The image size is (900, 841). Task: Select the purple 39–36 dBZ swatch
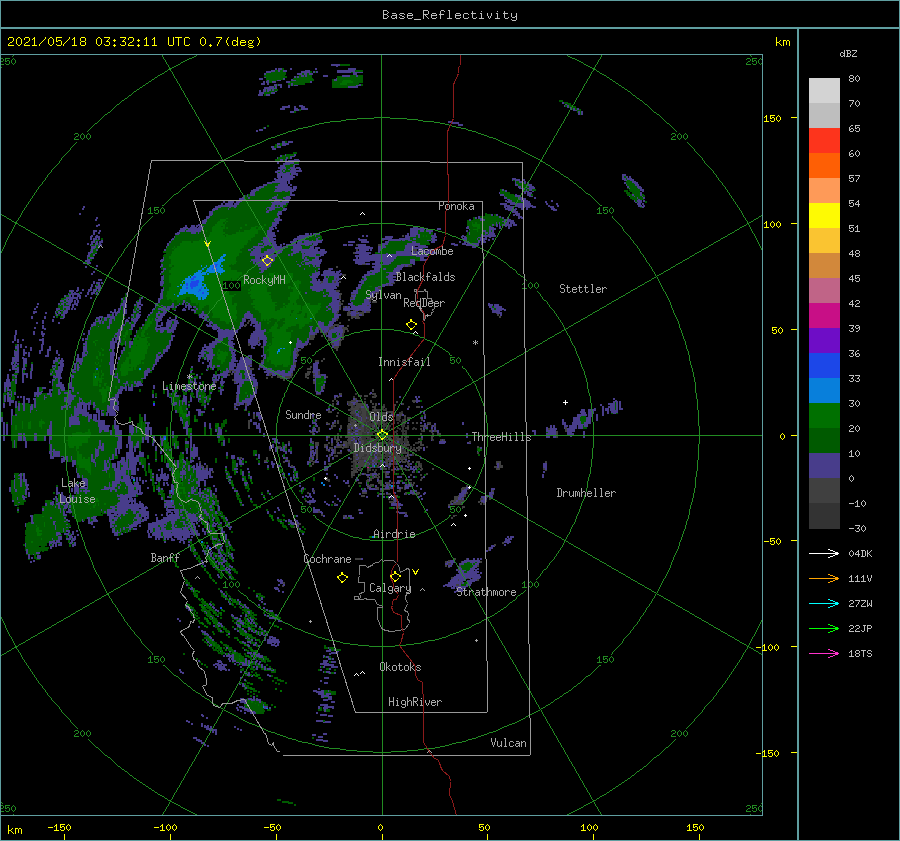(x=824, y=340)
